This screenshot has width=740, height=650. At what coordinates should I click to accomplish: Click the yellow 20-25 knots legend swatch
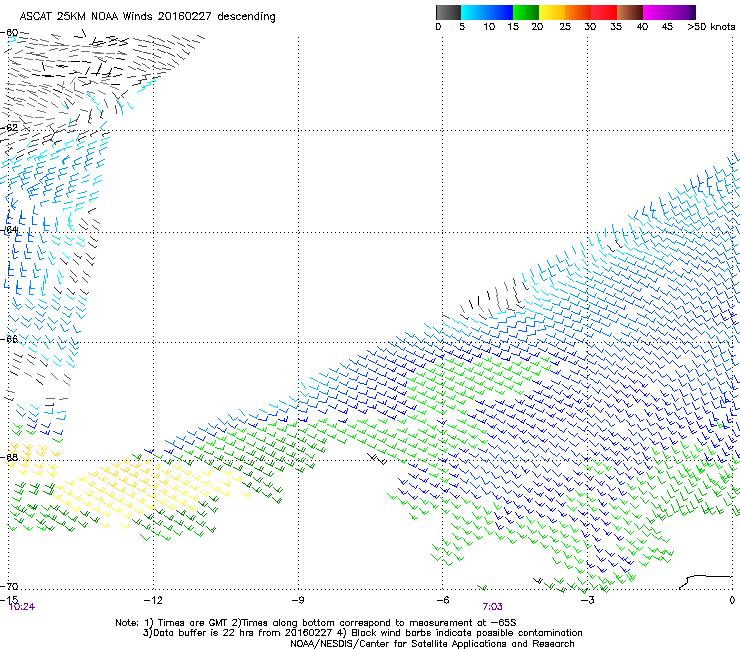click(552, 12)
